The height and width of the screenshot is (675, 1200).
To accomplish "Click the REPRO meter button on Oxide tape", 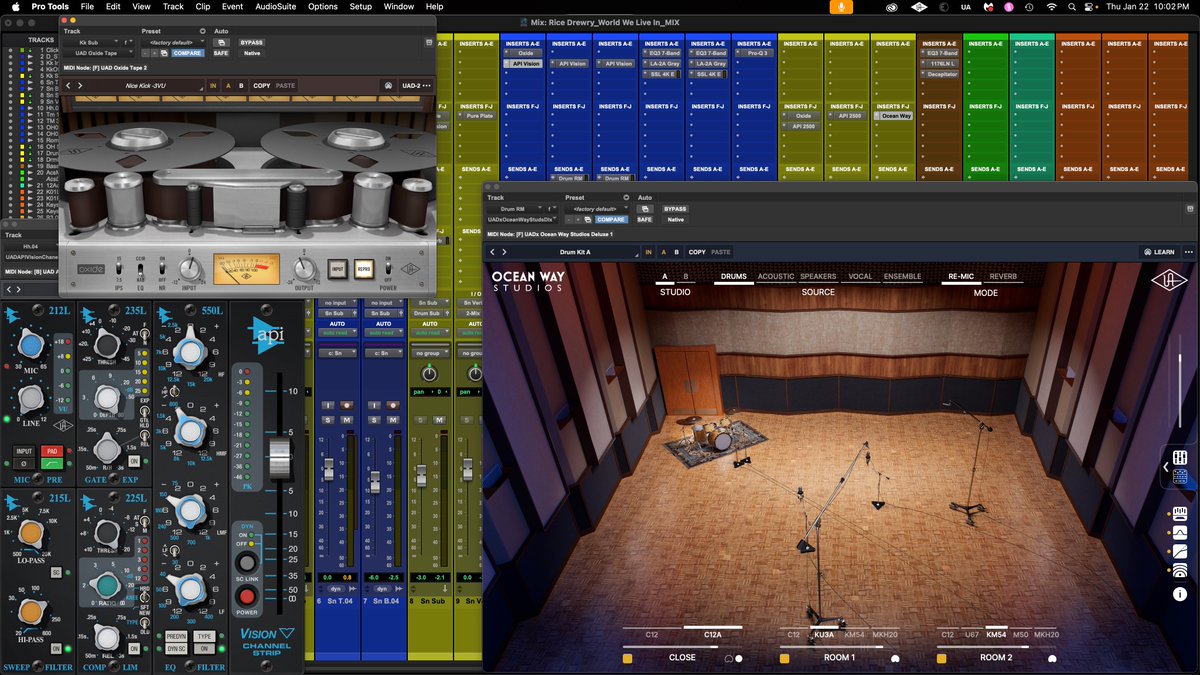I will [x=364, y=269].
